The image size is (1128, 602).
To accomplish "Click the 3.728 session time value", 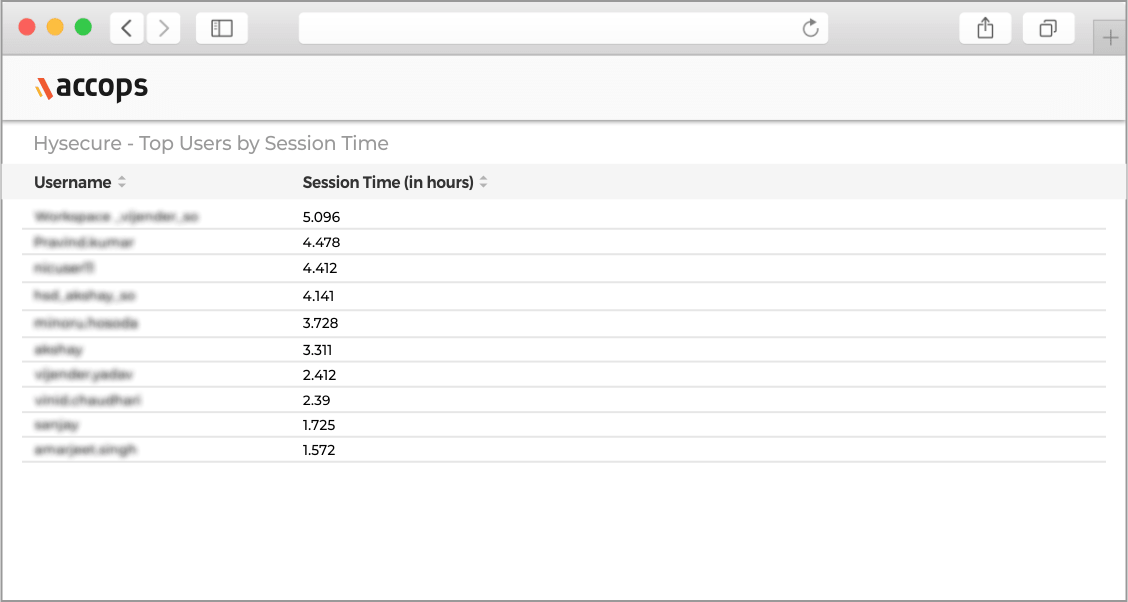I will click(x=320, y=323).
